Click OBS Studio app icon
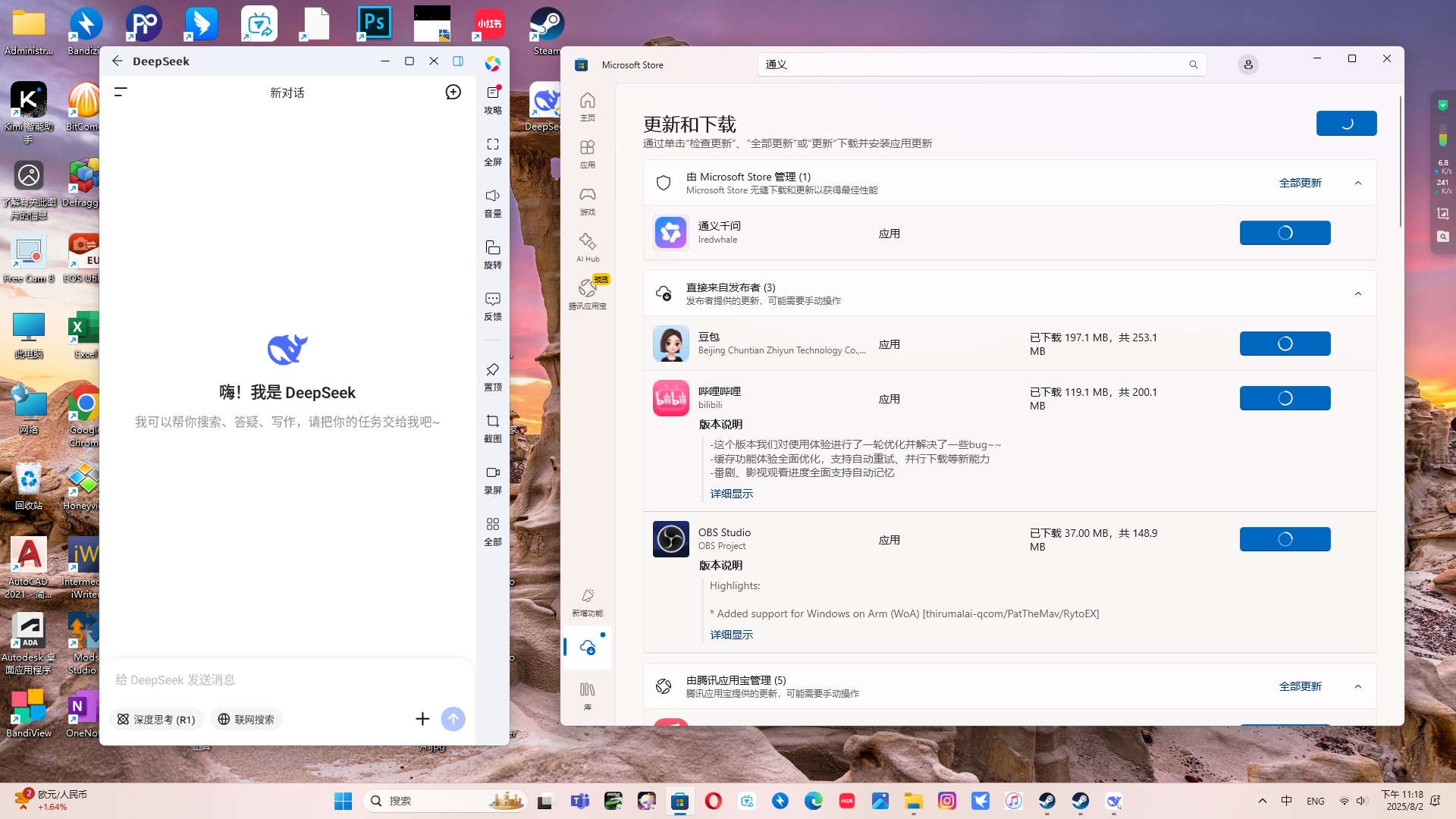Screen dimensions: 1456x819 (x=670, y=539)
